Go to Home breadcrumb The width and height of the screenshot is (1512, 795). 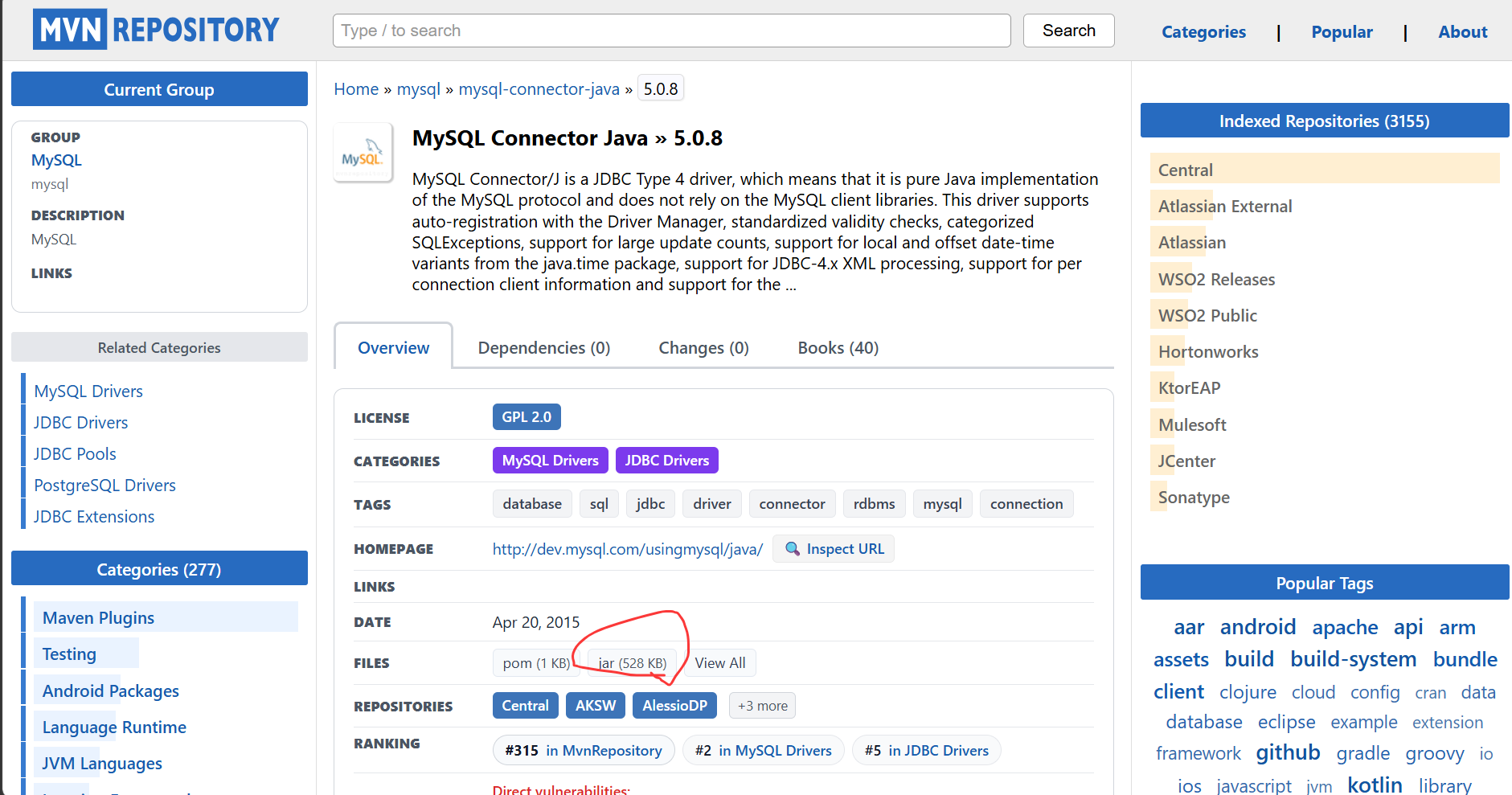point(356,89)
